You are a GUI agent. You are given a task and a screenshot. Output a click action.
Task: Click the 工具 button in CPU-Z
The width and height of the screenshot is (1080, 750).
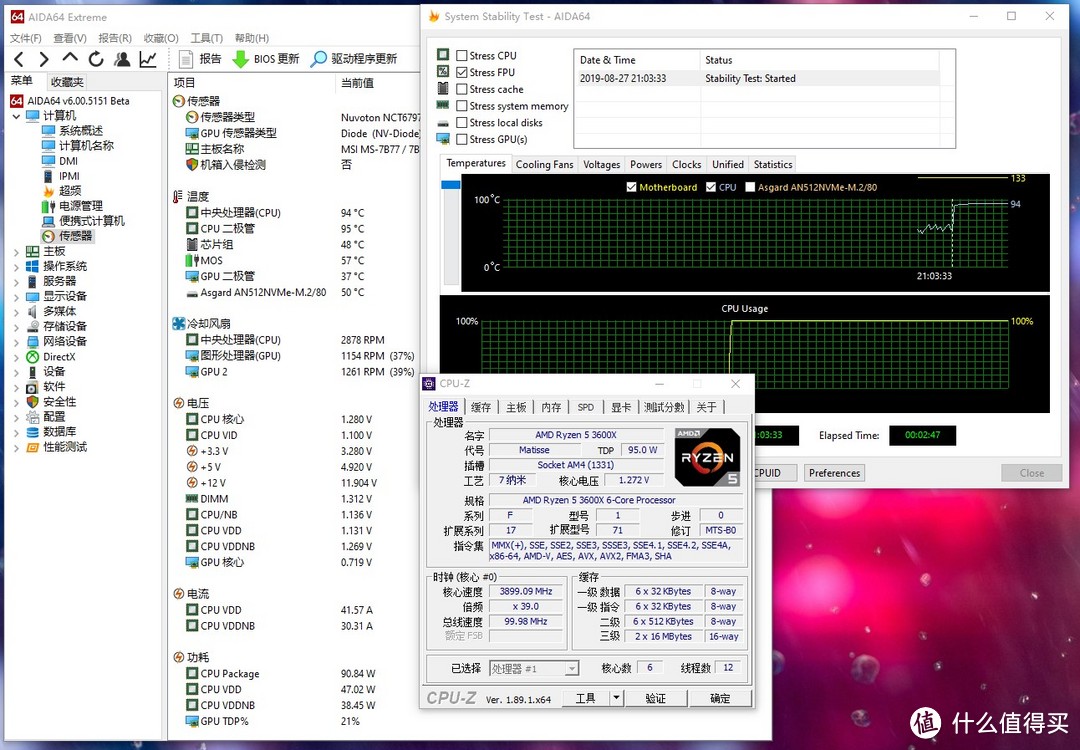coord(585,698)
